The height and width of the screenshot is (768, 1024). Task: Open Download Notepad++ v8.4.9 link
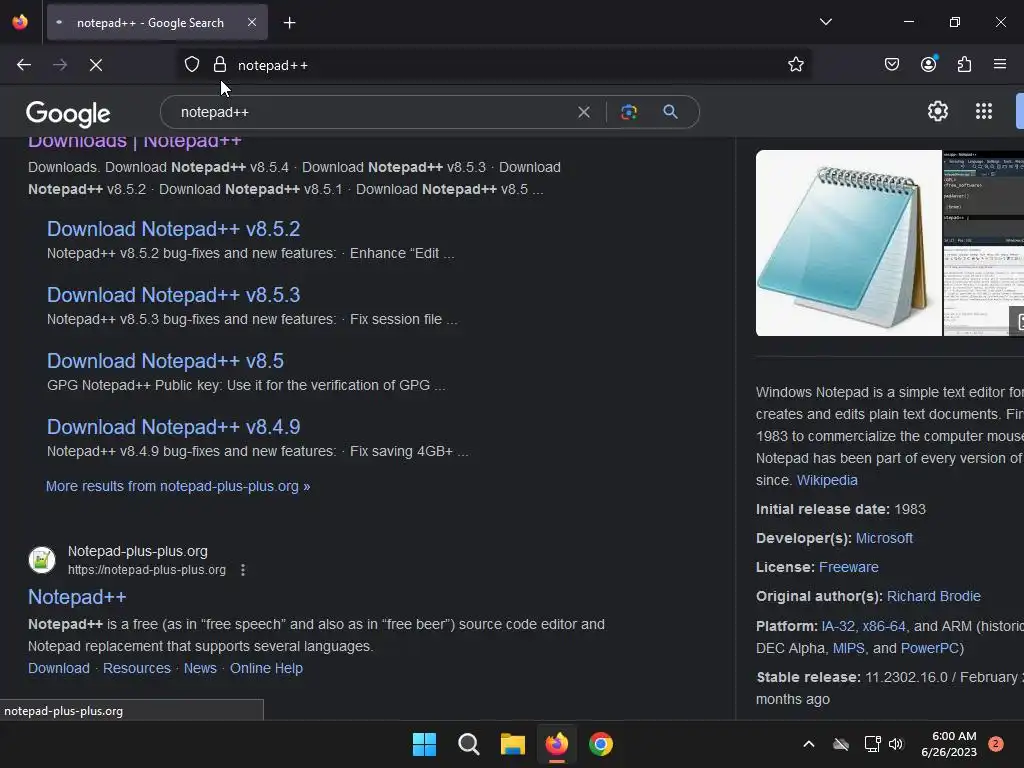click(x=174, y=427)
